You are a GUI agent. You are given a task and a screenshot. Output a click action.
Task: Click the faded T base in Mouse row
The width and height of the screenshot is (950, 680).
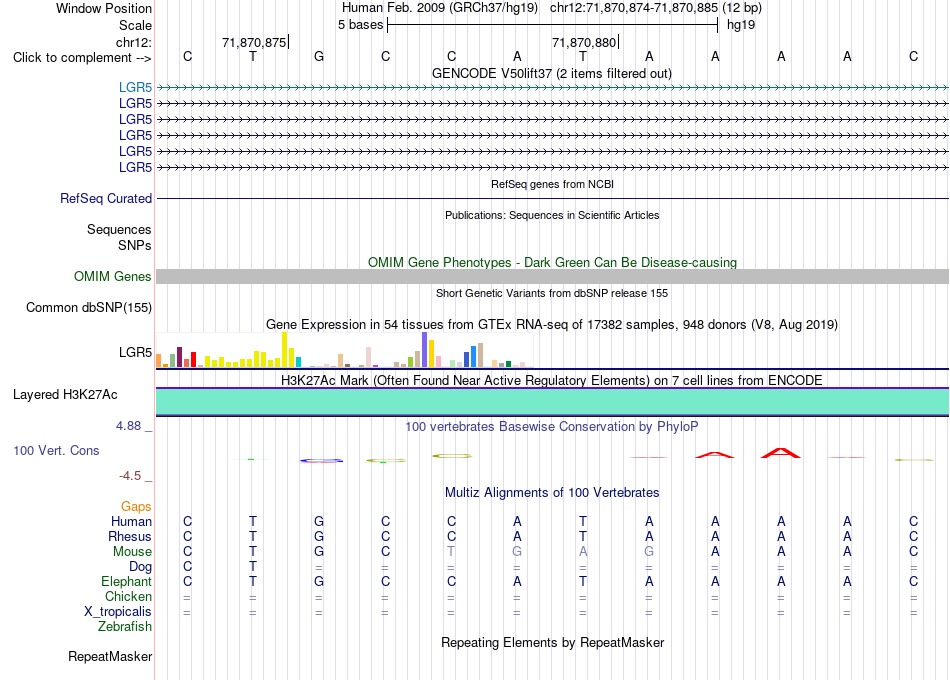451,552
